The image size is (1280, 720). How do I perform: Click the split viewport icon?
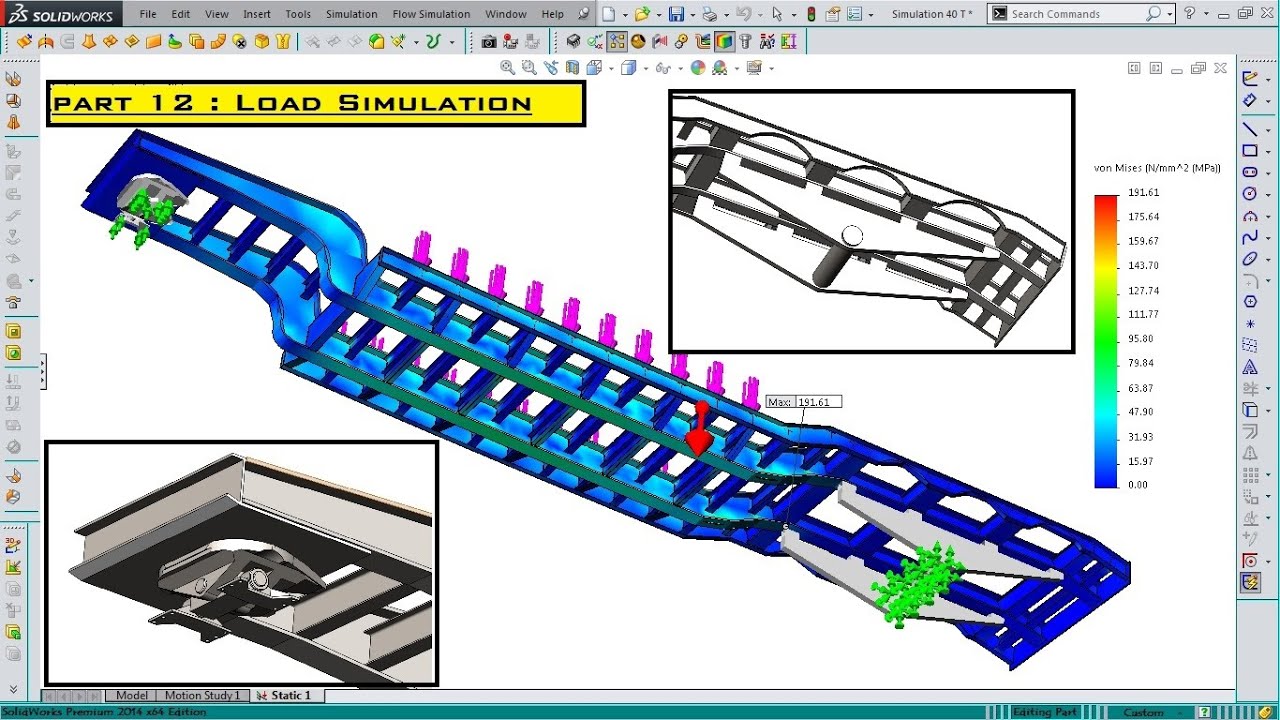(1134, 68)
